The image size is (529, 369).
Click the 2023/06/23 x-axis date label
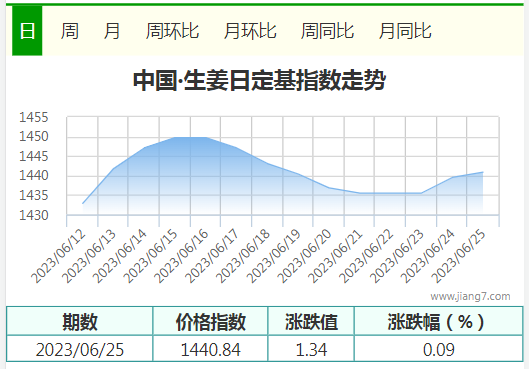pos(397,256)
